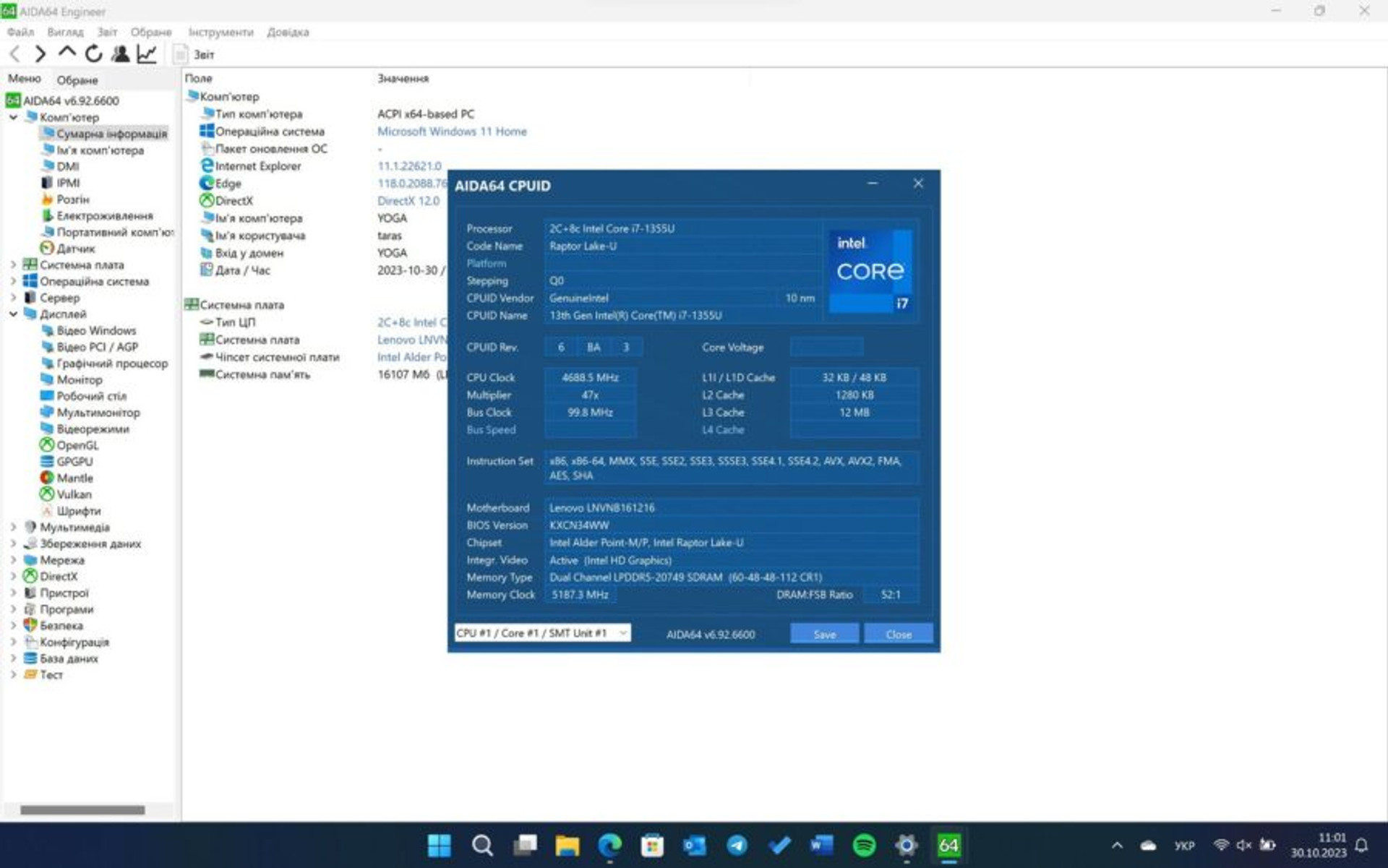Select the Edge row in the report list

(x=220, y=184)
